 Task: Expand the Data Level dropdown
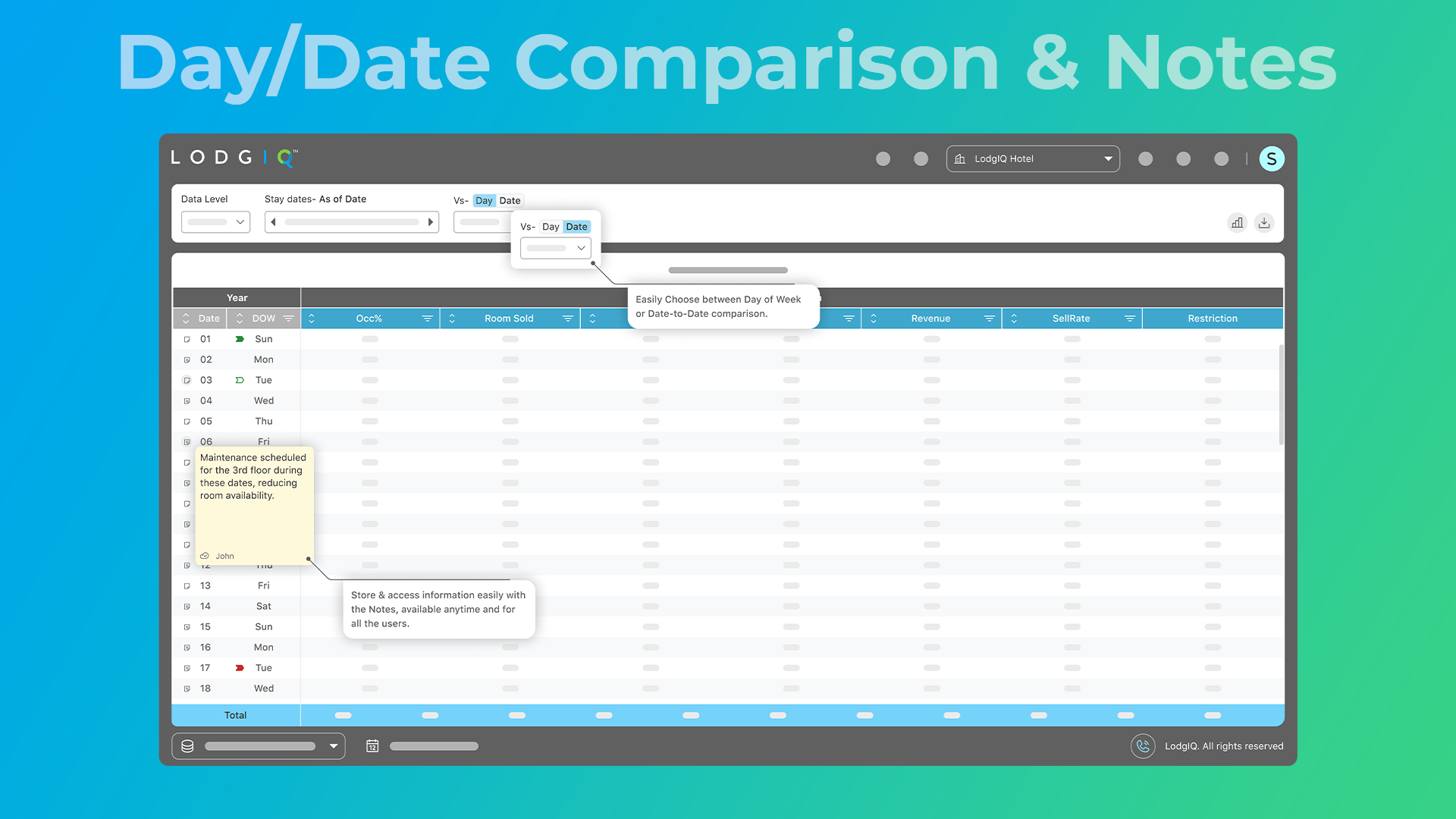(x=215, y=222)
